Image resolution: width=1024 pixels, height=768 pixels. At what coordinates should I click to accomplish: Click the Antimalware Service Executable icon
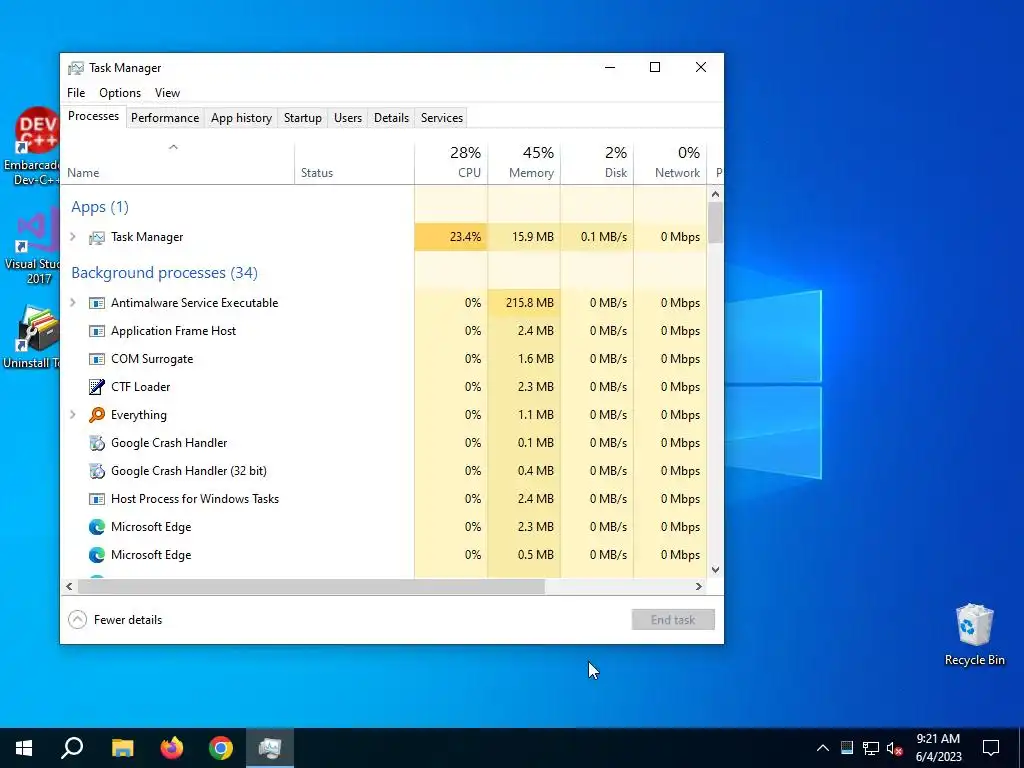(97, 303)
